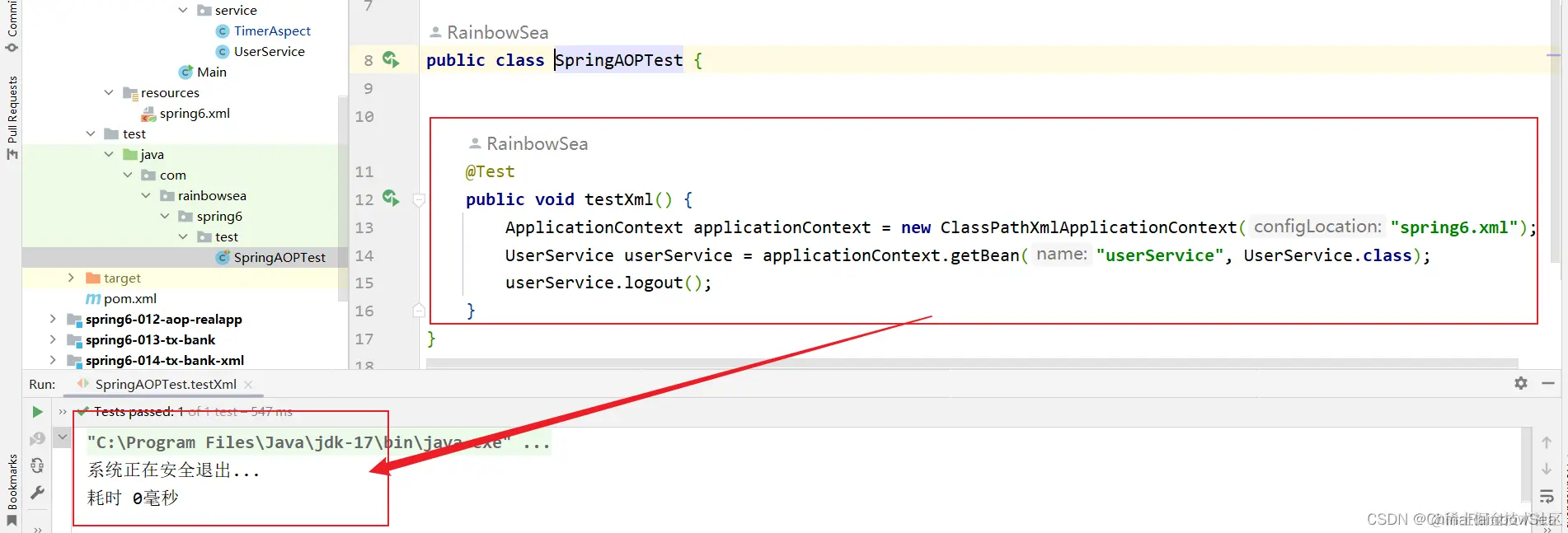Click SpringAOPTest class name in editor
Screen dimensions: 1568x533
point(618,60)
